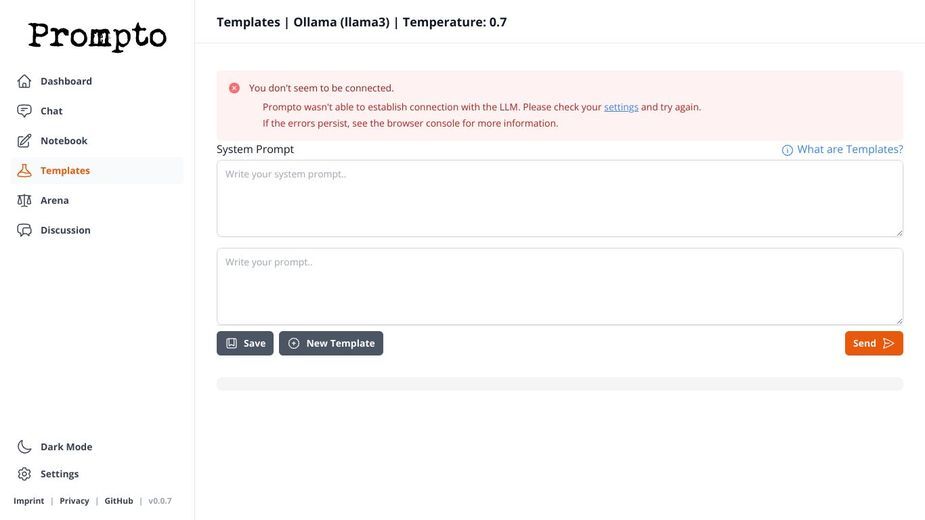
Task: Send the prompt
Action: (874, 344)
